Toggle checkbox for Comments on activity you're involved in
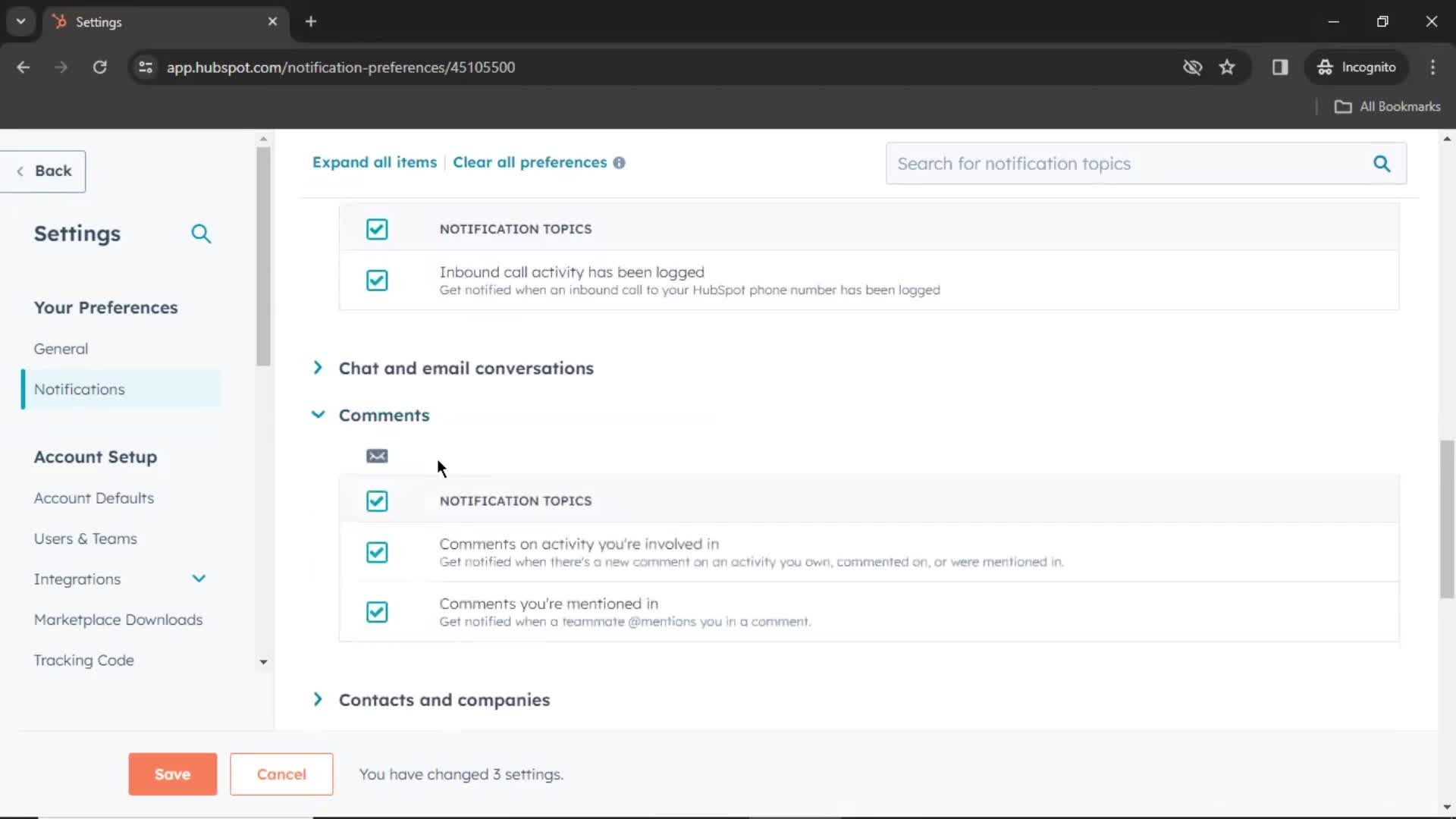The width and height of the screenshot is (1456, 819). (377, 552)
